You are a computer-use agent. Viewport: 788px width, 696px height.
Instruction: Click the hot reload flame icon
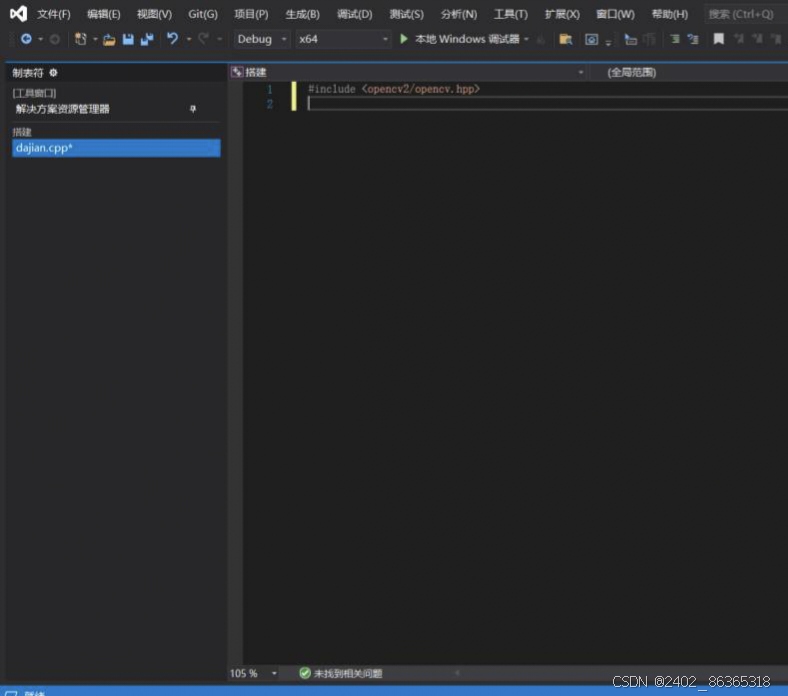[x=541, y=39]
